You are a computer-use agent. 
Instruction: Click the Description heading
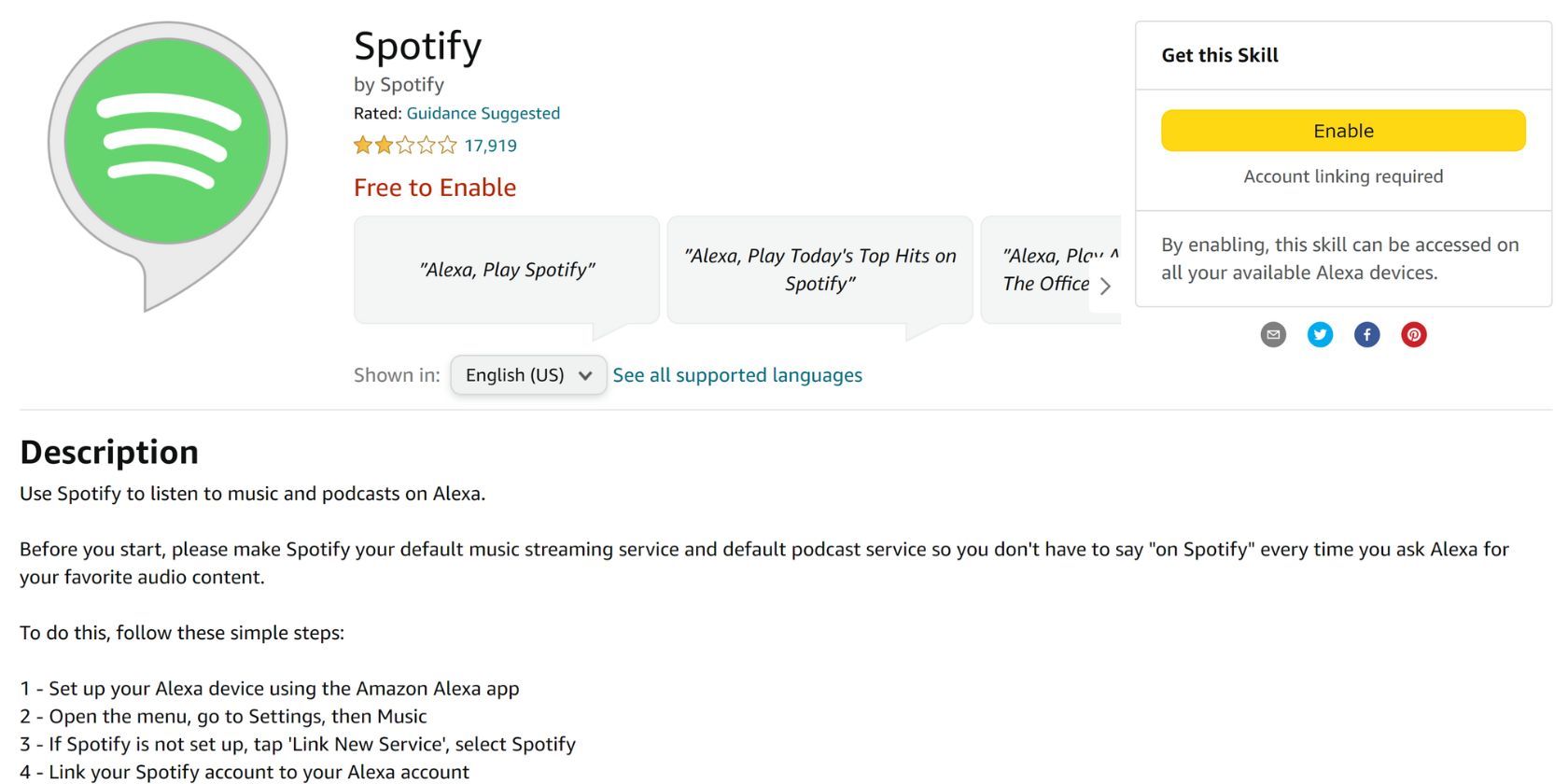click(x=108, y=452)
